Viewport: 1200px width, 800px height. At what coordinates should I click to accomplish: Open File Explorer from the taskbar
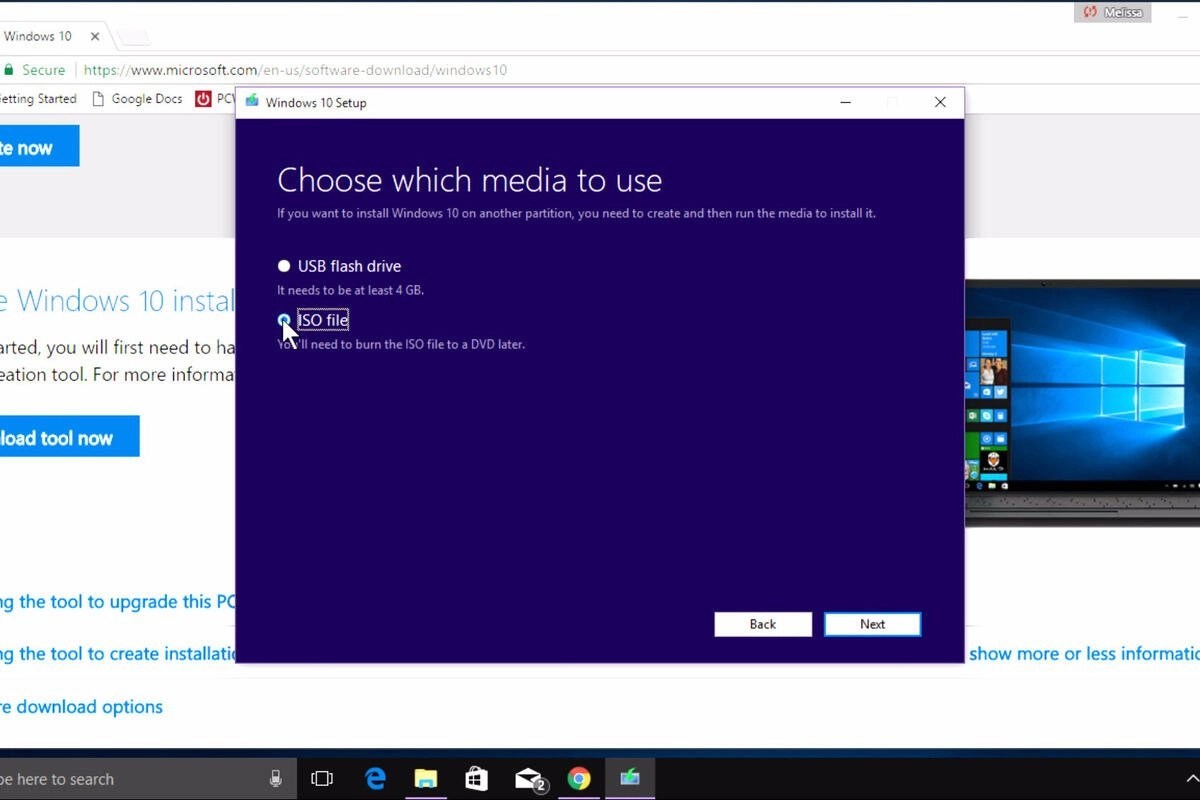[x=426, y=778]
